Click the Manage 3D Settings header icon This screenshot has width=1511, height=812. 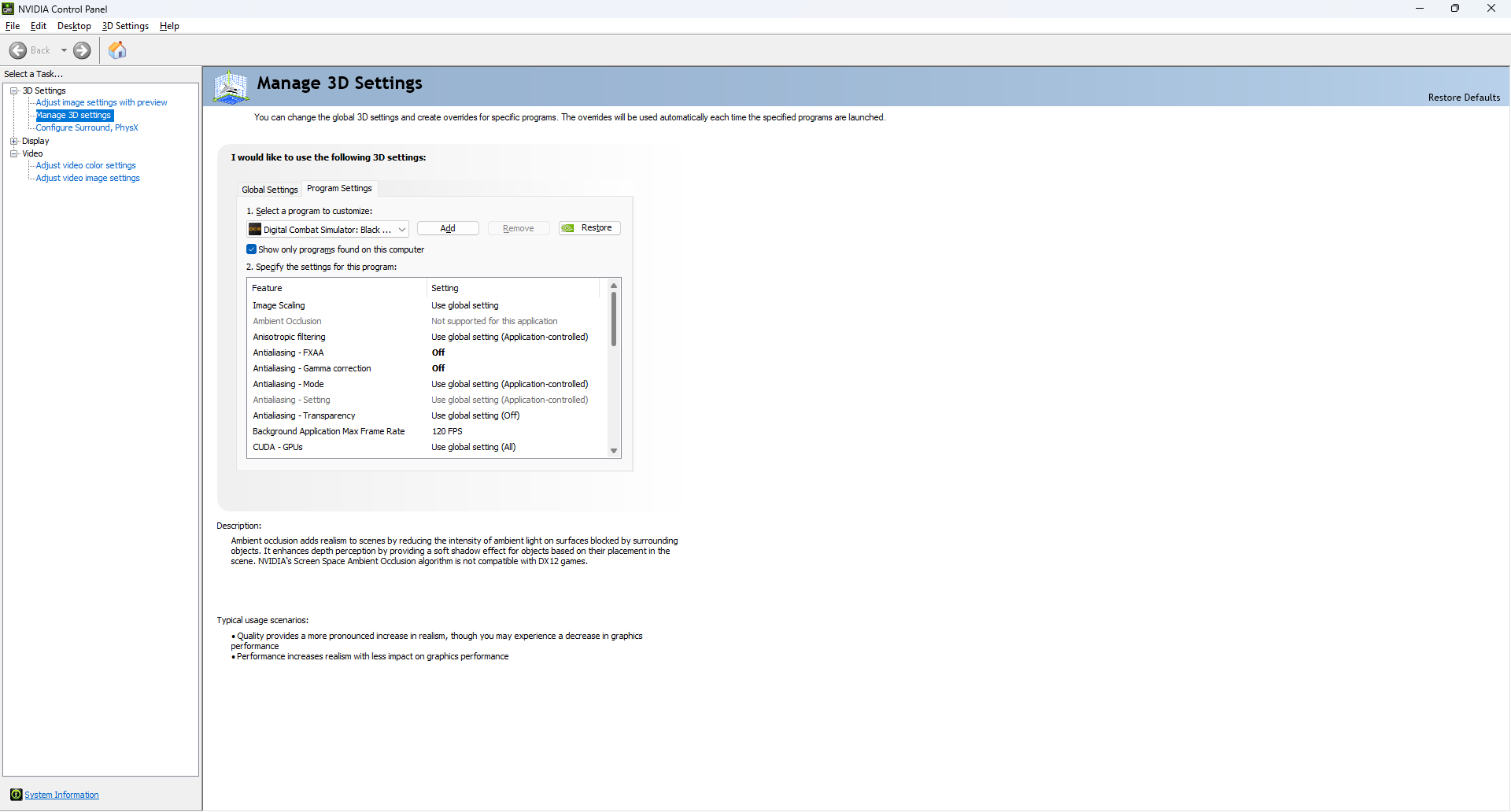click(x=231, y=87)
